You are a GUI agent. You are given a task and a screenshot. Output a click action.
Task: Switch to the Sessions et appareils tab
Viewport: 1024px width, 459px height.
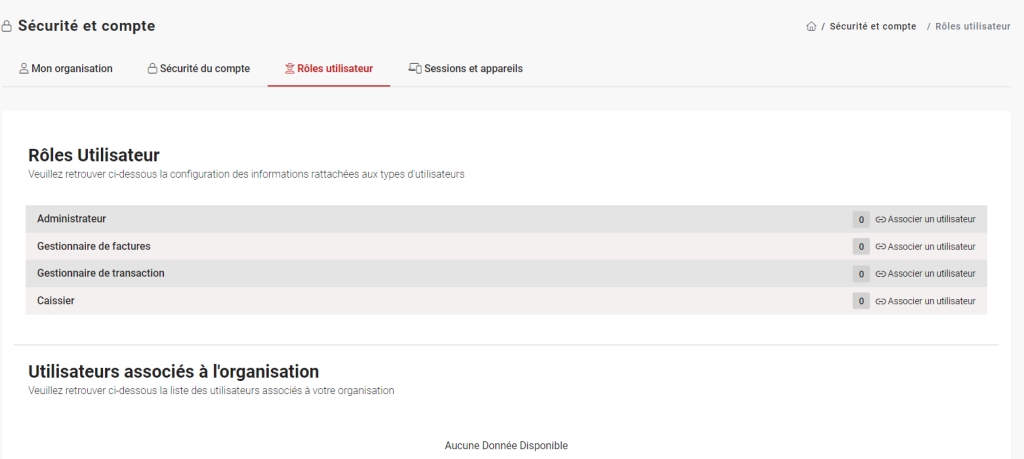(x=473, y=69)
